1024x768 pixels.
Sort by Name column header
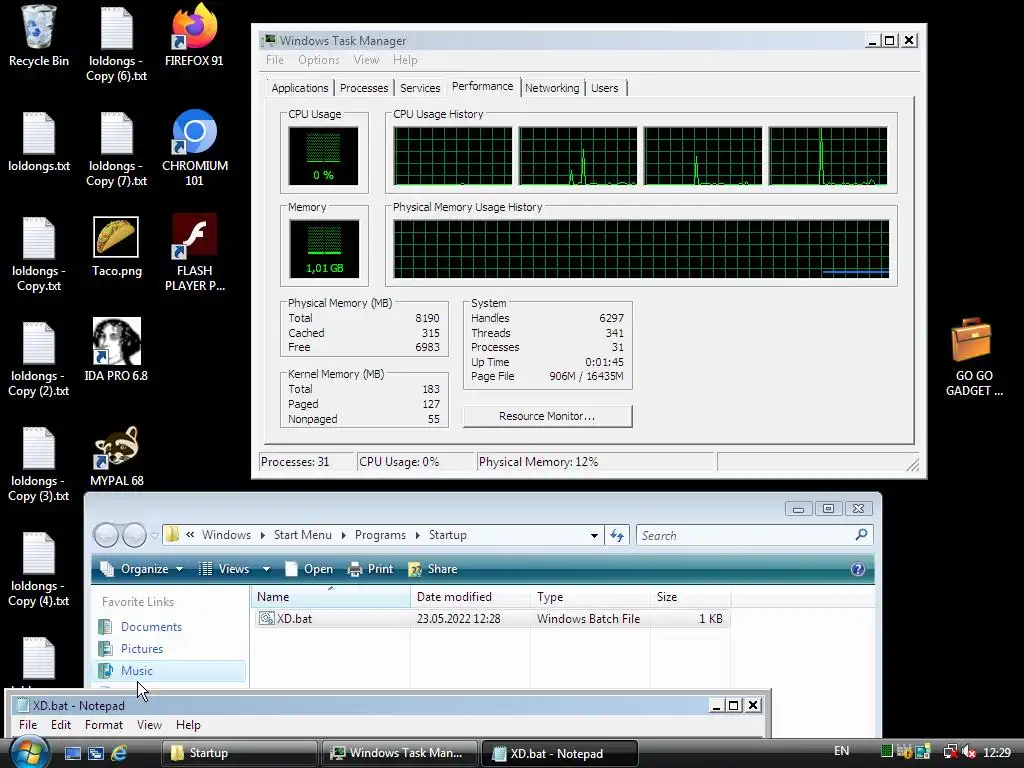[331, 597]
